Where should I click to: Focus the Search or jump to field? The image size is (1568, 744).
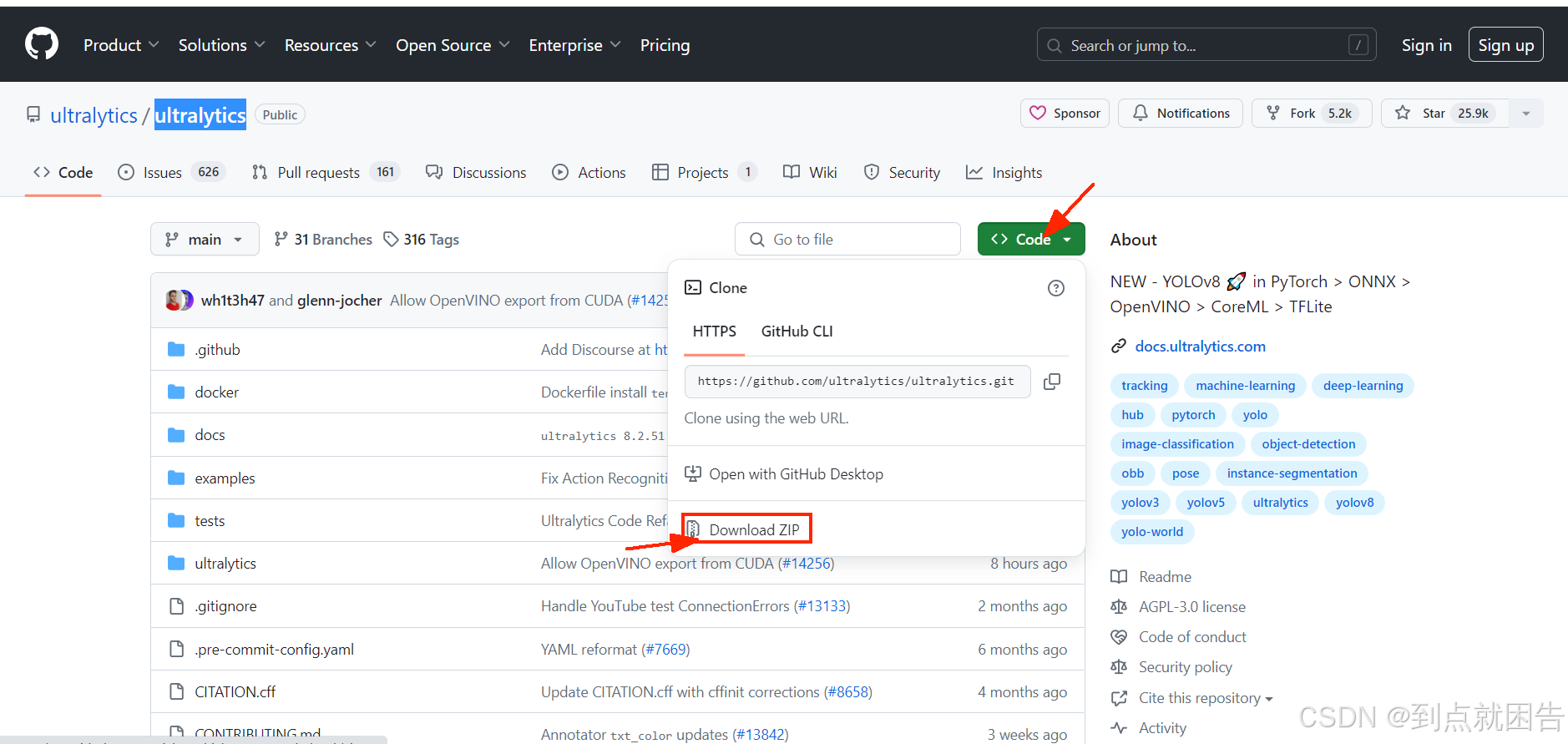[x=1206, y=45]
